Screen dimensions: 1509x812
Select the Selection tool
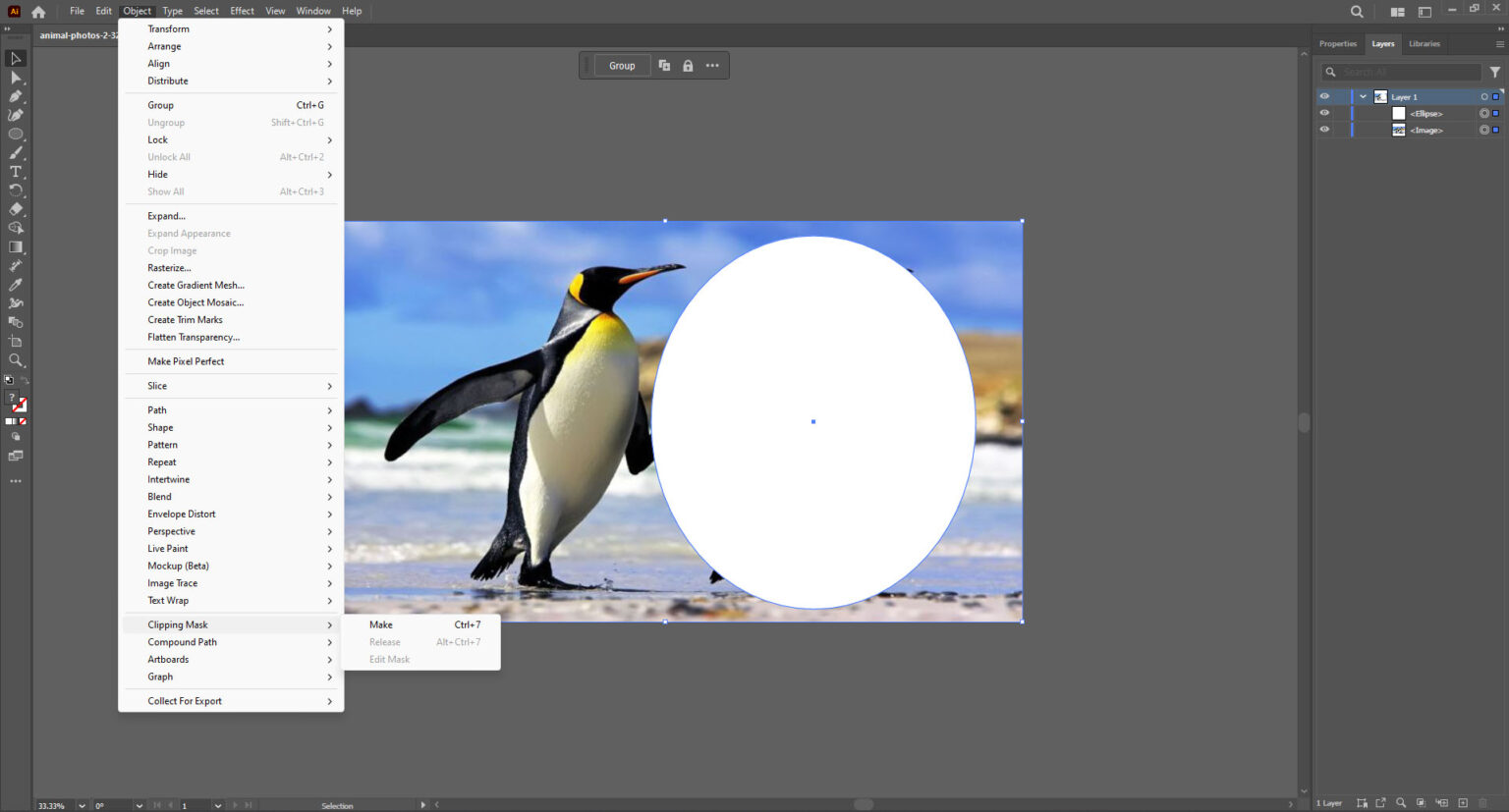[x=16, y=59]
